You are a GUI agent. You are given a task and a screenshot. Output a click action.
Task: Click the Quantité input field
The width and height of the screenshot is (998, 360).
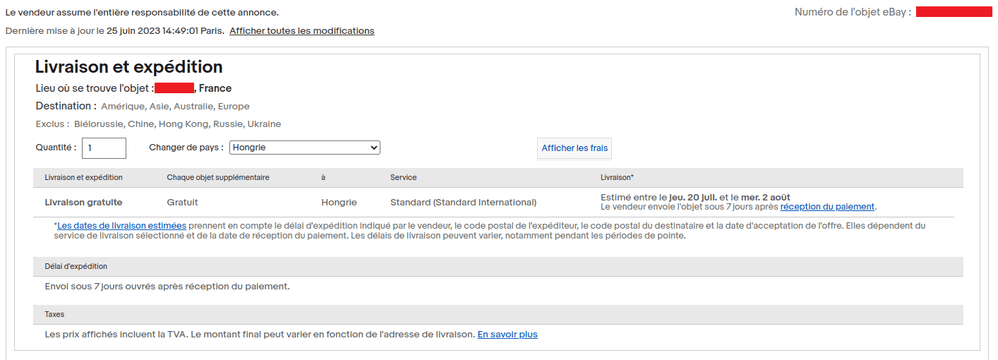[x=104, y=148]
